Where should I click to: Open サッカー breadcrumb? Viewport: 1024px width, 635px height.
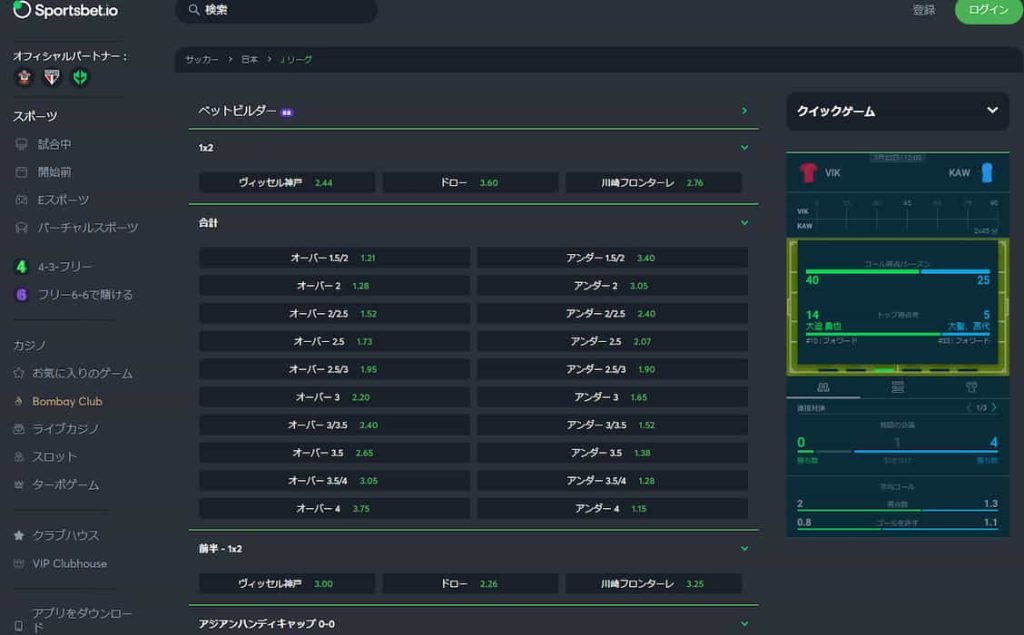(x=202, y=59)
